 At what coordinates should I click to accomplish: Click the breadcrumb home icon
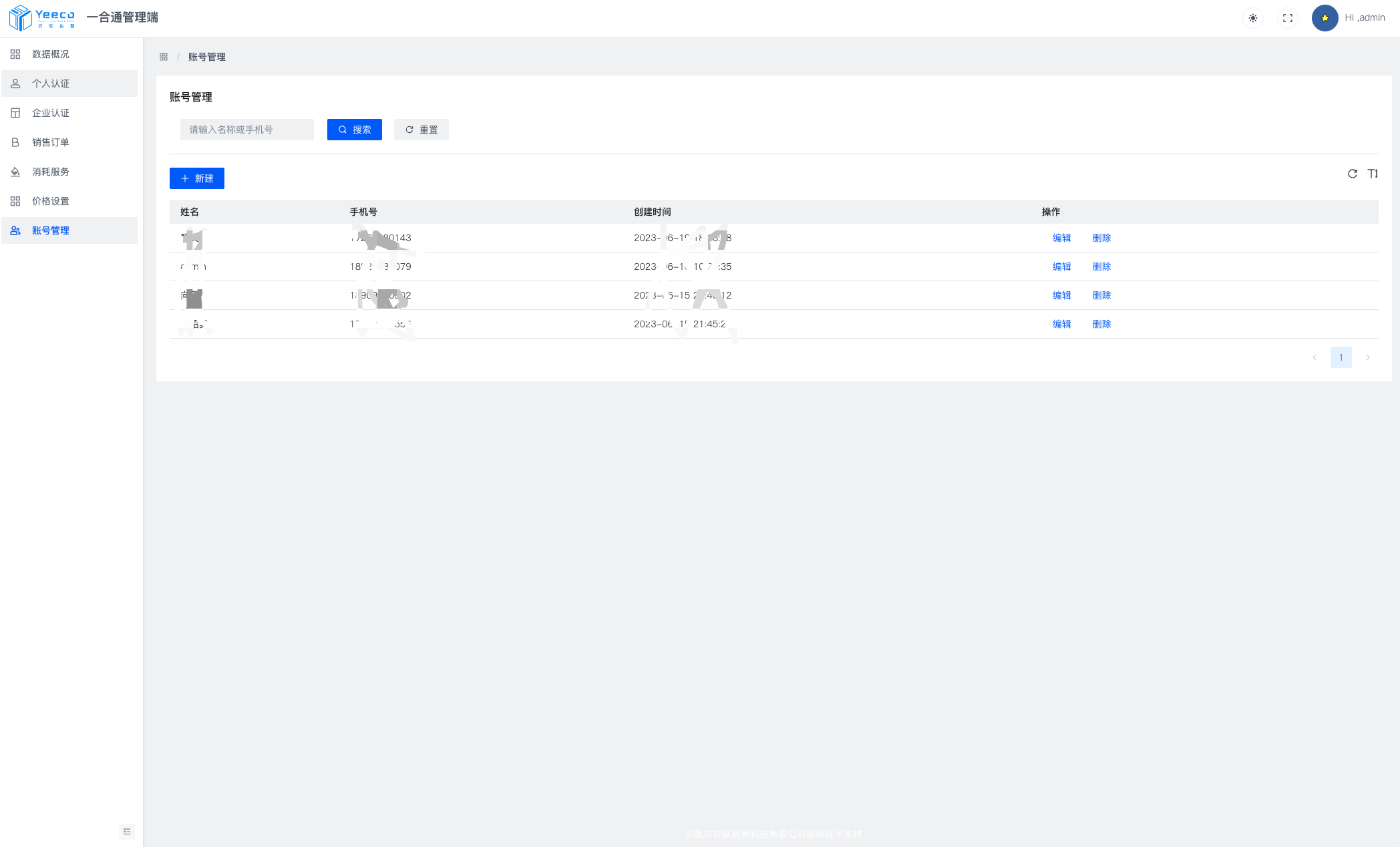164,57
